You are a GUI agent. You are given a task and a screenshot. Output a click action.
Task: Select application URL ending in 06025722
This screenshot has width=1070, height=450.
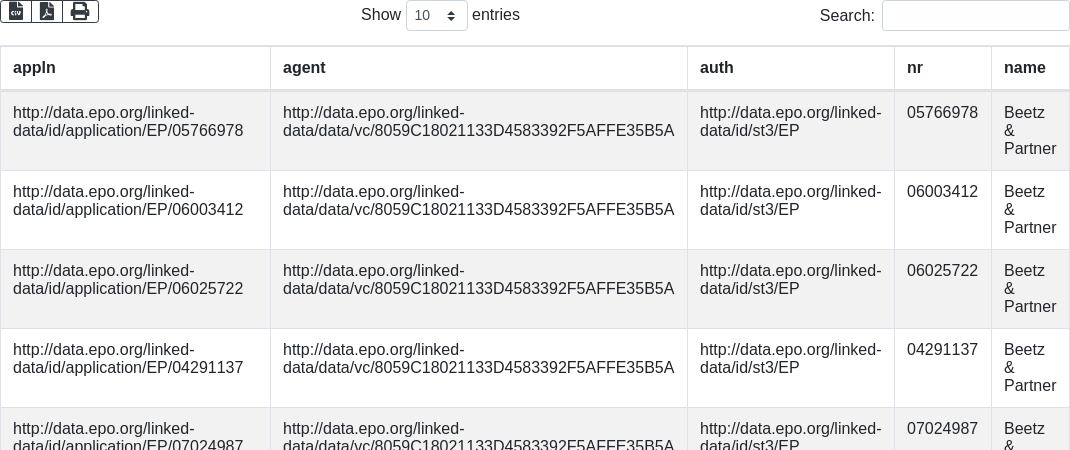(x=128, y=280)
